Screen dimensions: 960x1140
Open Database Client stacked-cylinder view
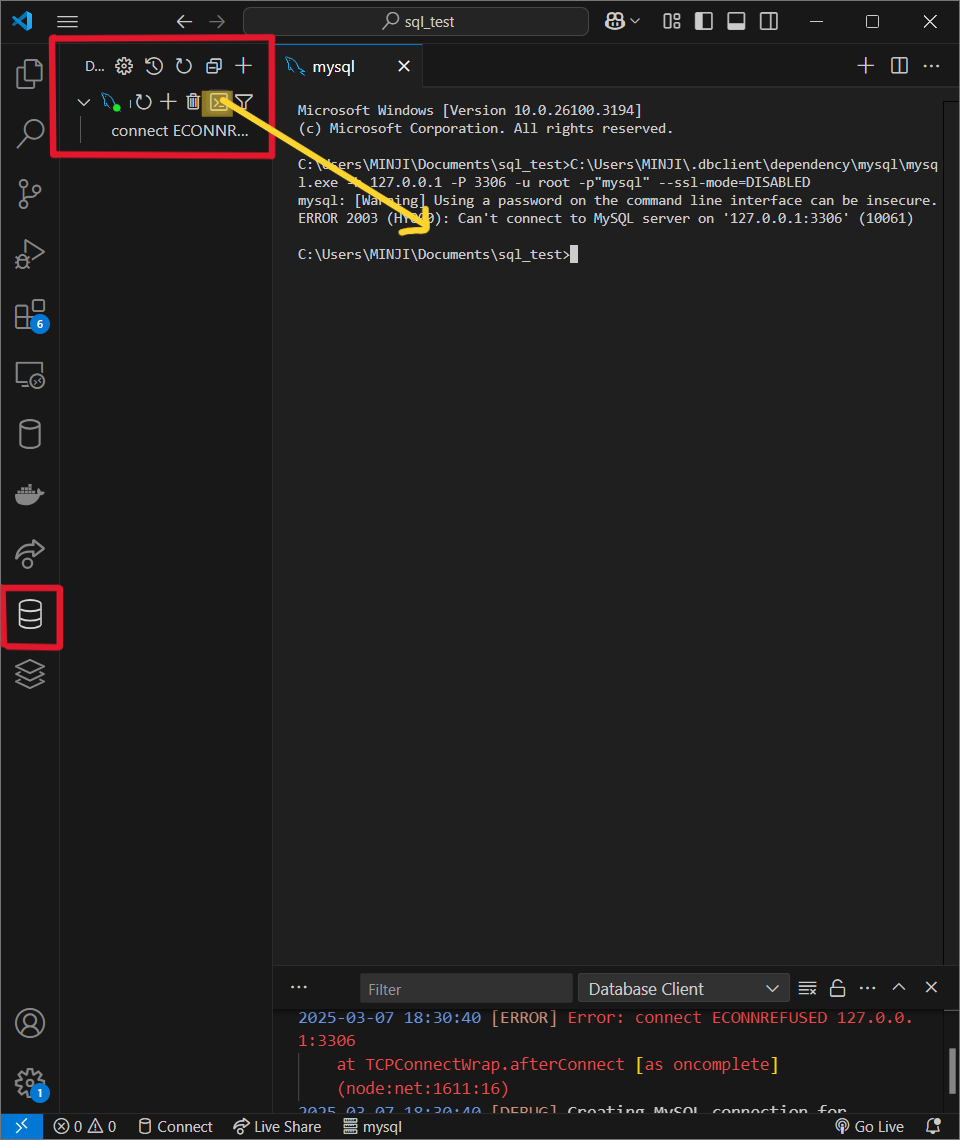tap(30, 615)
